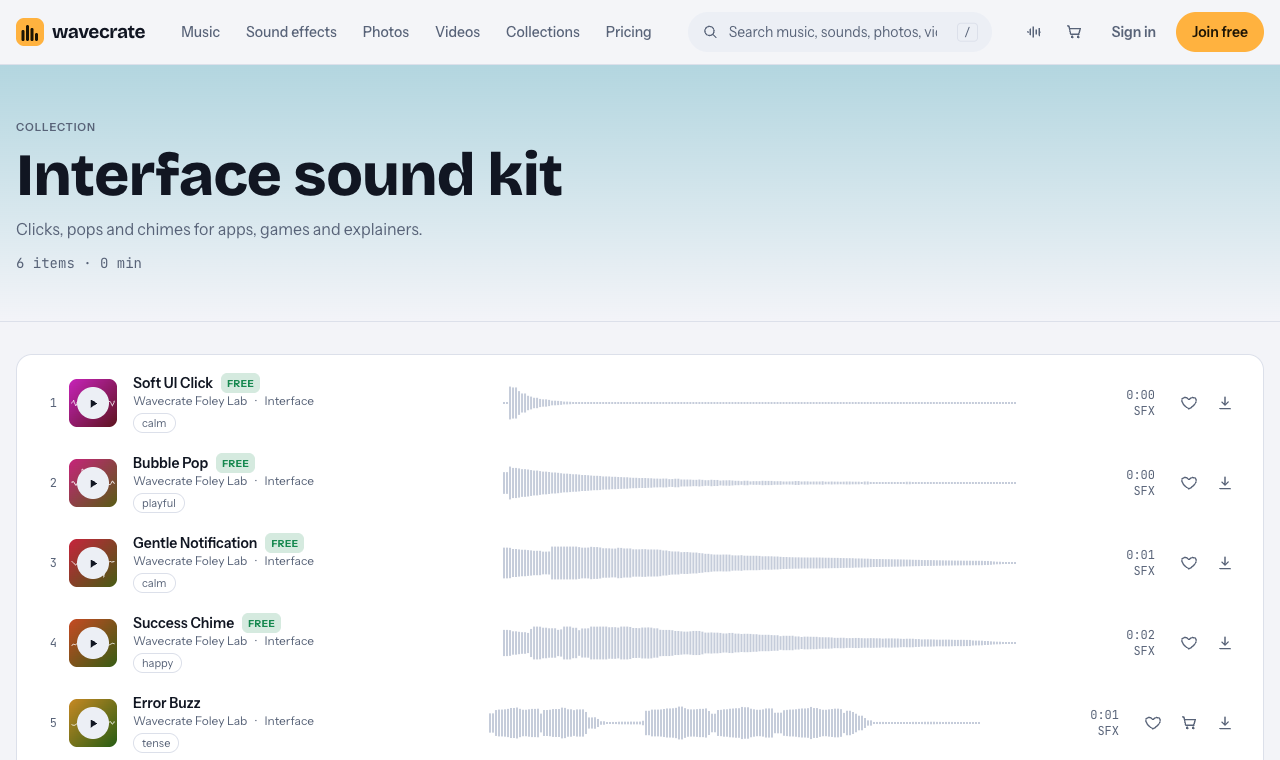Play the Success Chime sound
This screenshot has width=1280, height=760.
(x=93, y=643)
